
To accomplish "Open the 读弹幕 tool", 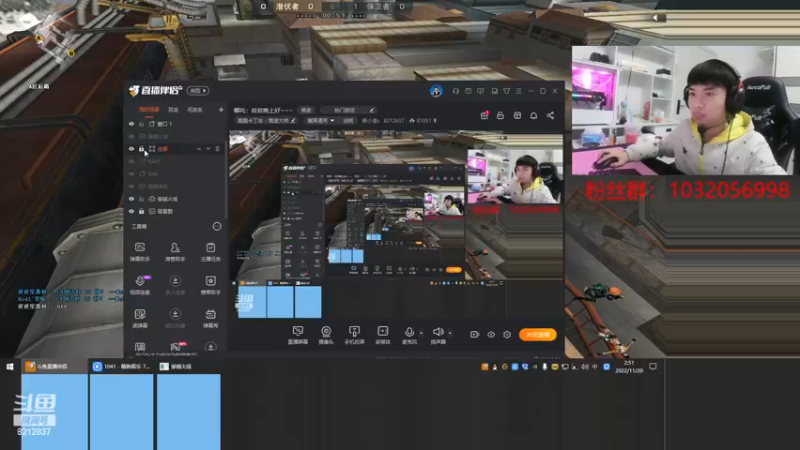I will click(x=140, y=318).
